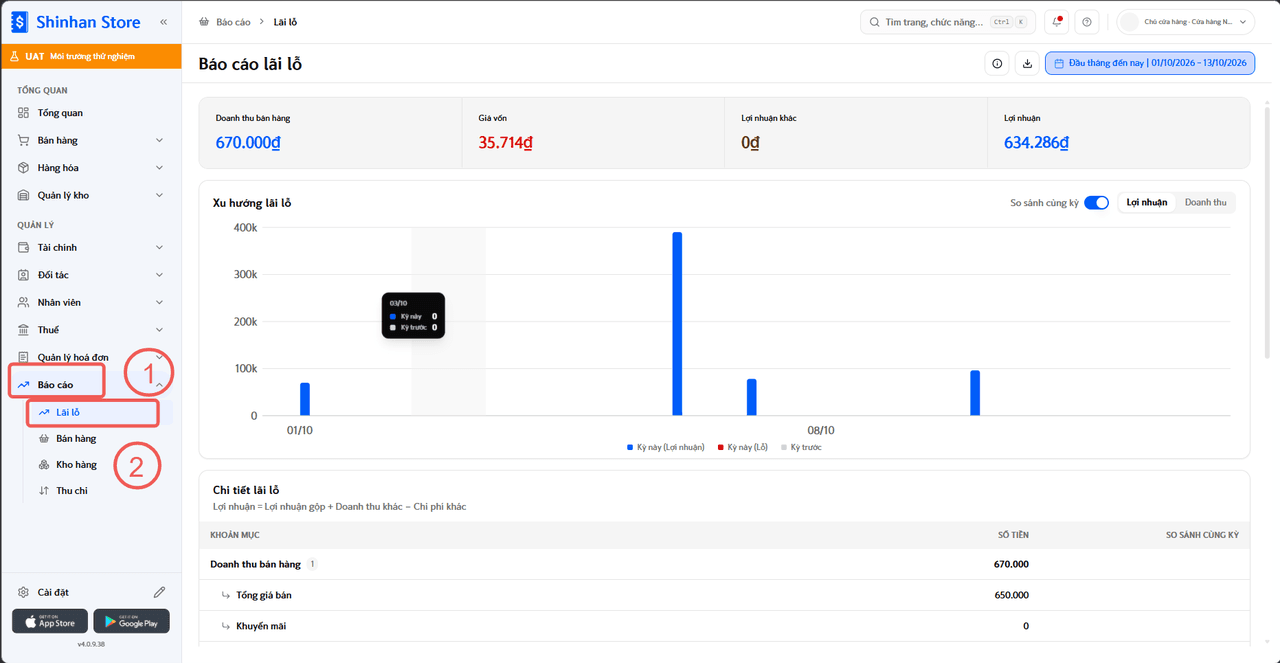
Task: Click the version text v4.0.9.38
Action: pos(91,644)
